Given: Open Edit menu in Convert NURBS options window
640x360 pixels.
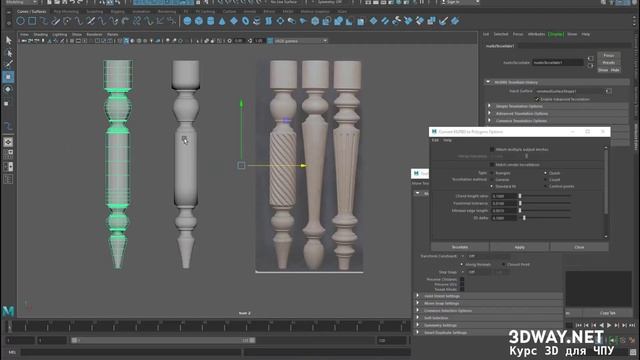Looking at the screenshot, I should click(x=435, y=140).
